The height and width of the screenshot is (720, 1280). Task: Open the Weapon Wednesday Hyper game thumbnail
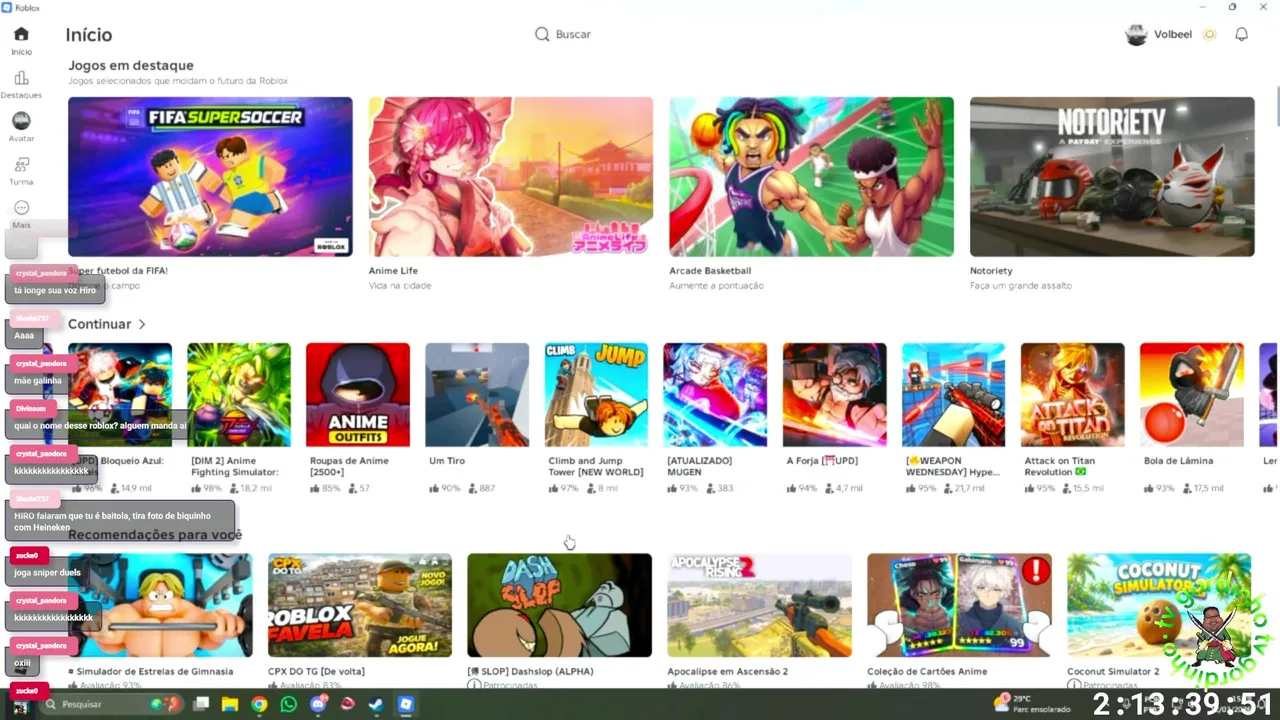pos(954,395)
